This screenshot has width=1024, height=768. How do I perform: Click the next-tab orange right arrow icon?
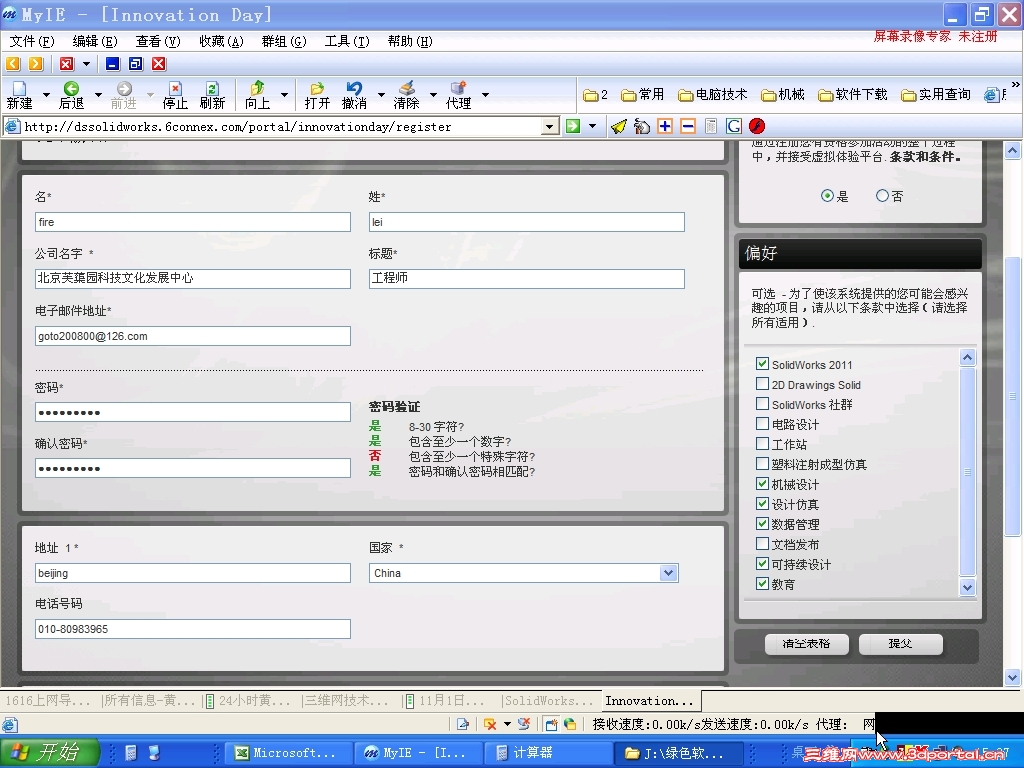36,63
